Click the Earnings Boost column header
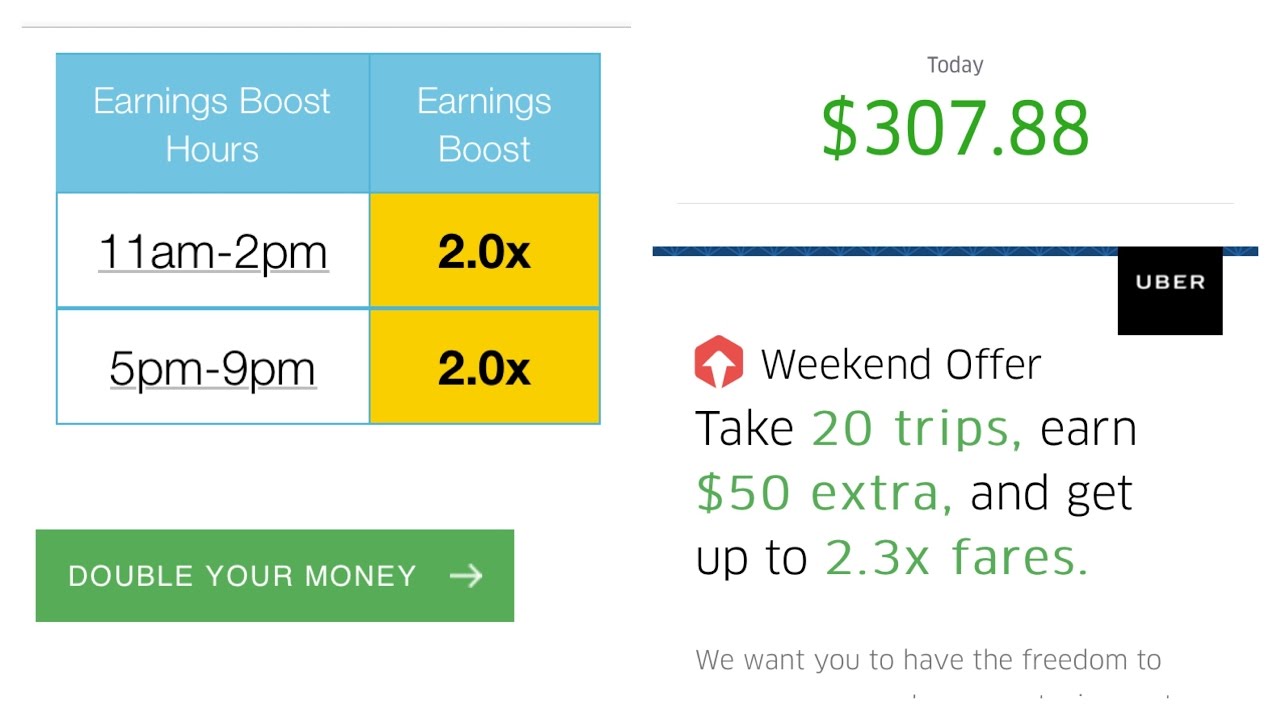The width and height of the screenshot is (1280, 720). 484,124
